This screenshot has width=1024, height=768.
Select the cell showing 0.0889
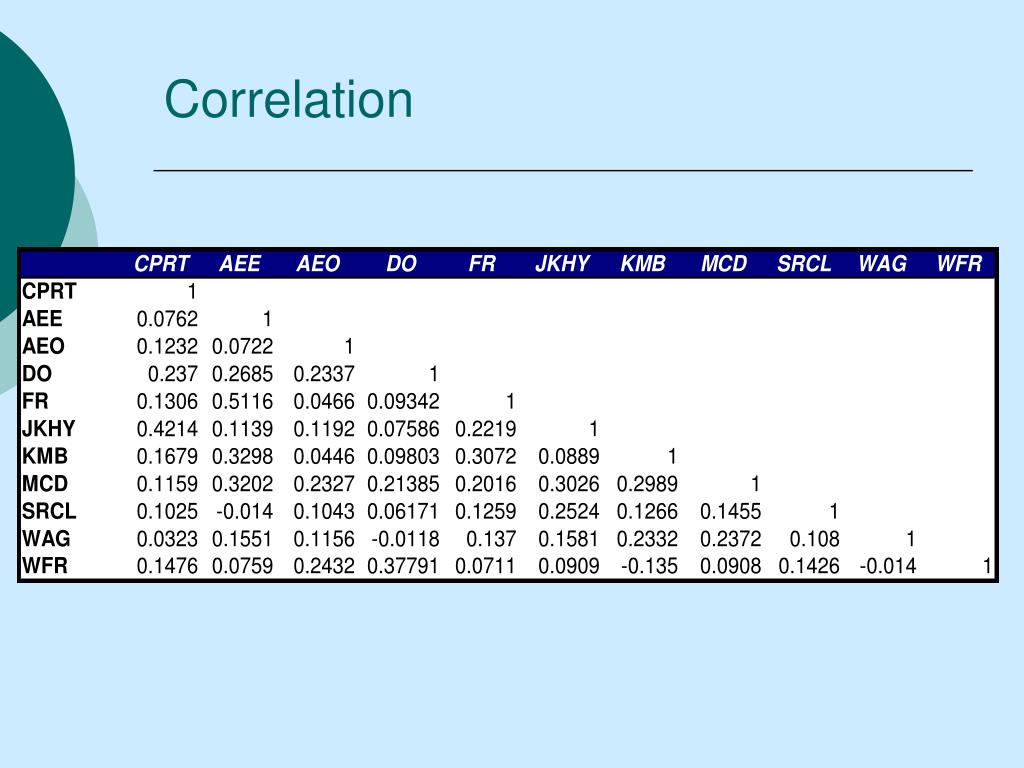569,456
